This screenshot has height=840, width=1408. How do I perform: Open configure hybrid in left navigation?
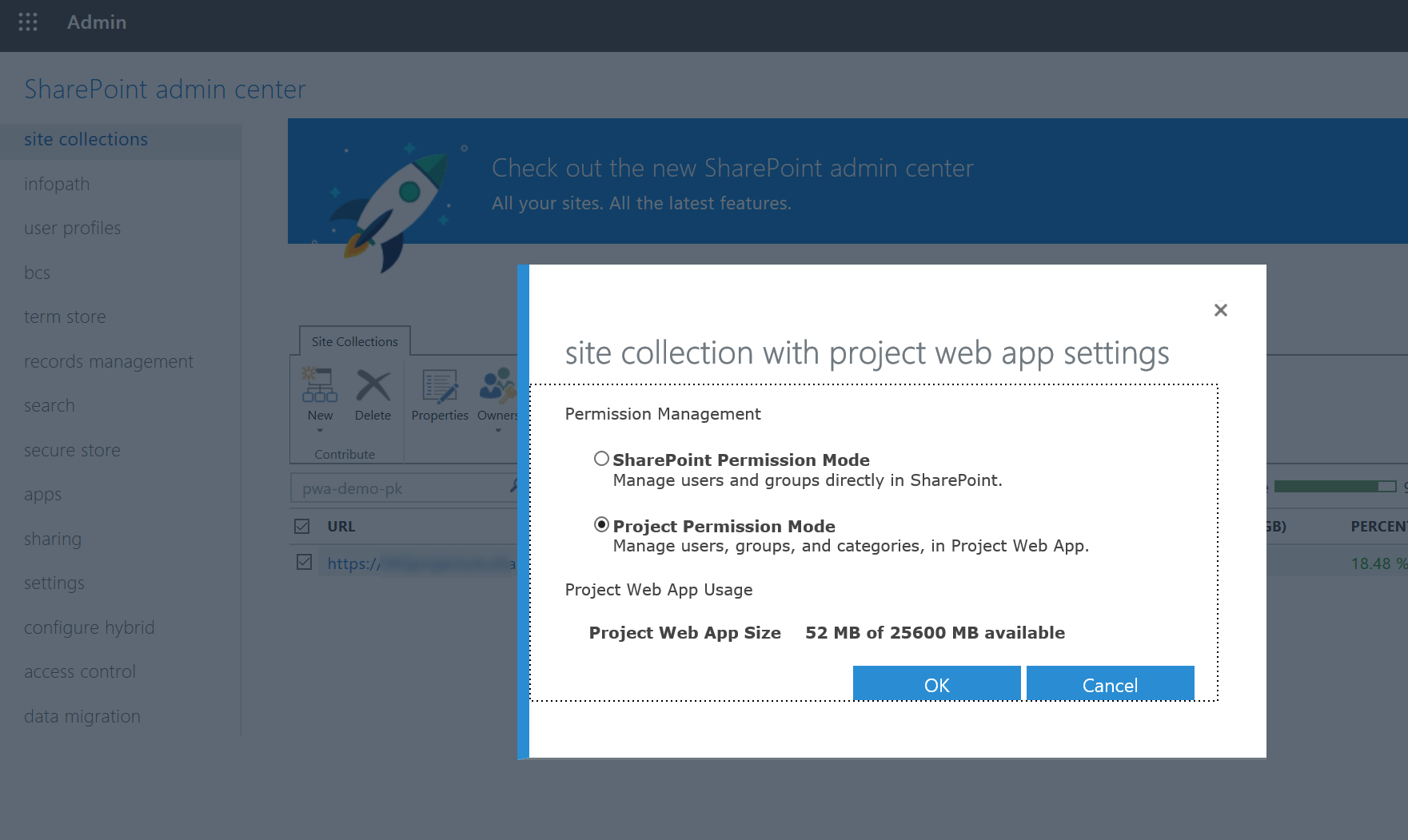point(90,627)
